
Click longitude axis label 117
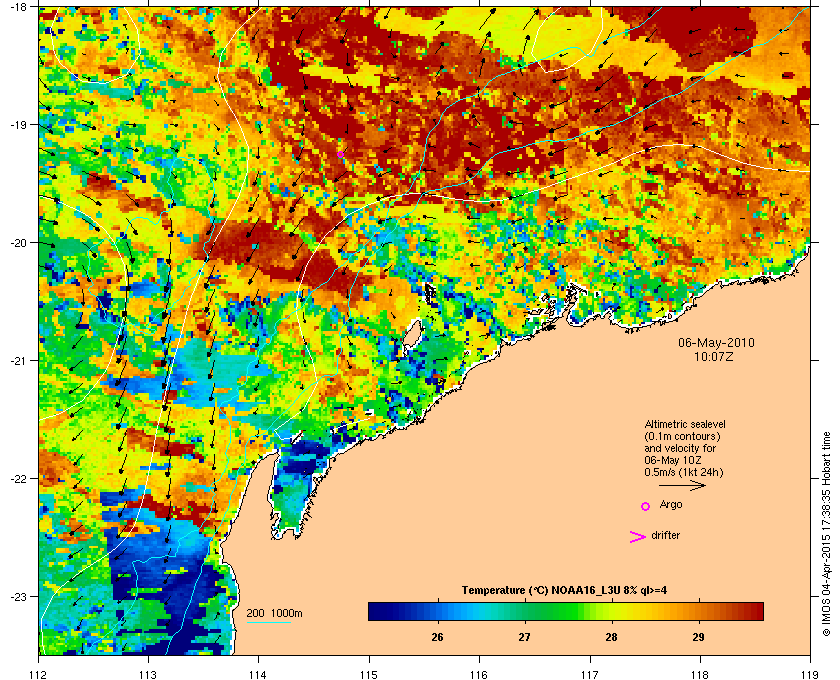click(590, 675)
